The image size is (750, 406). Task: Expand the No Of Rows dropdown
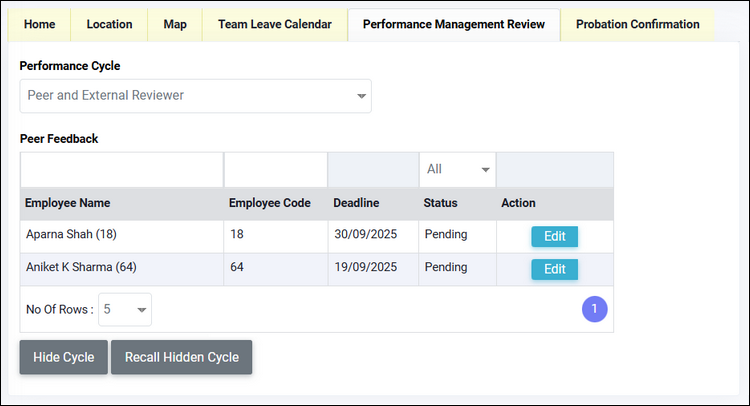point(125,310)
